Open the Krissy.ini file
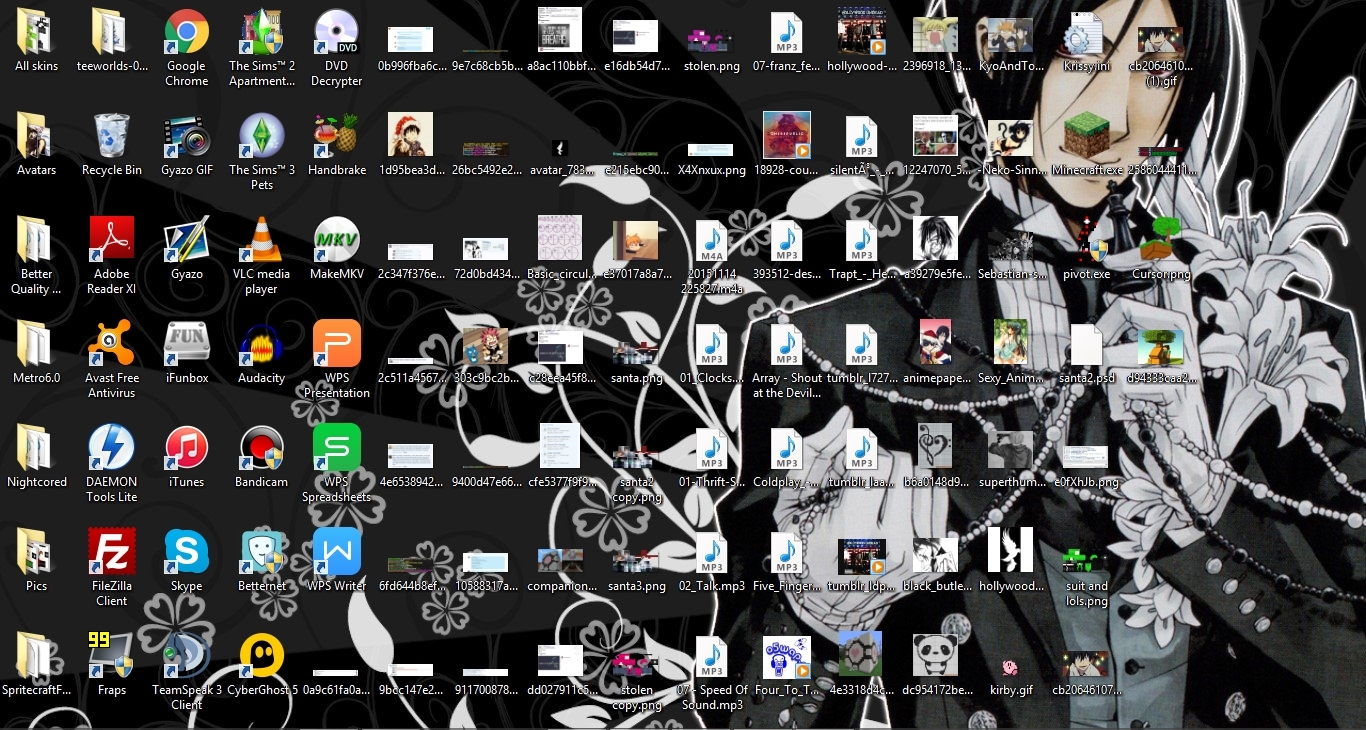 tap(1086, 33)
